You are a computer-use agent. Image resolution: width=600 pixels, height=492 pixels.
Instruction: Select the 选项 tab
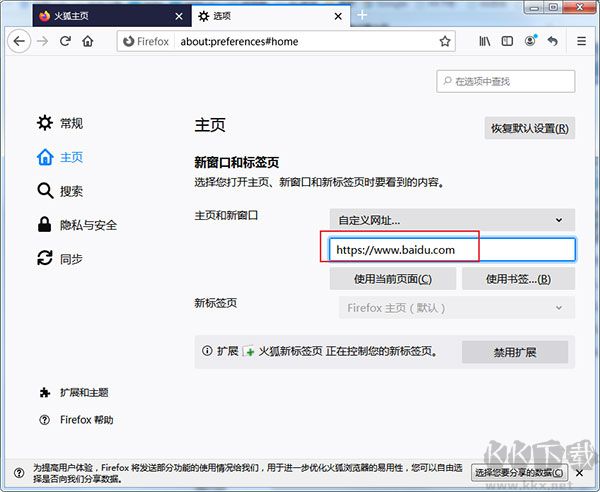coord(271,16)
